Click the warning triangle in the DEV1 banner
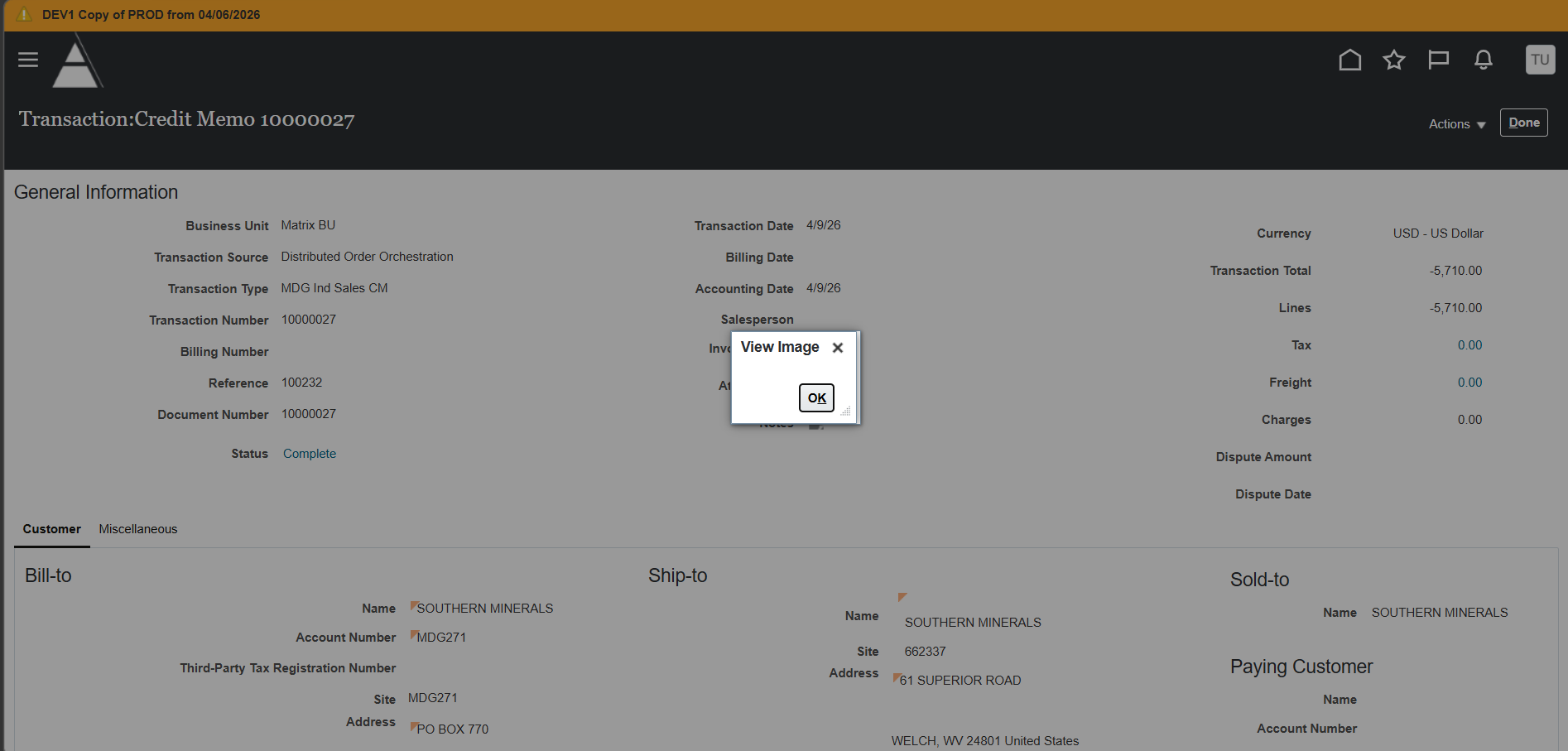Screen dimensions: 1568x751 tap(26, 14)
